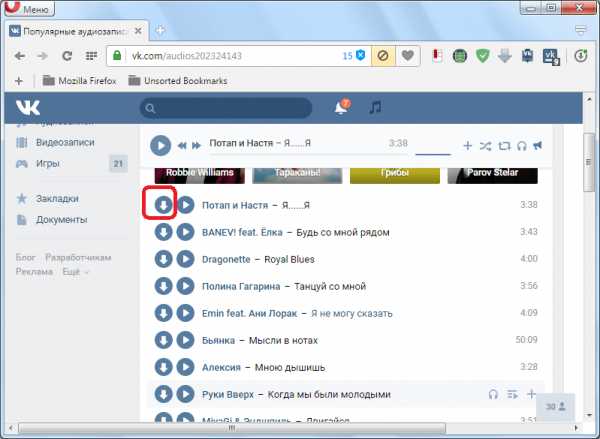
Task: Toggle broadcast with megaphone icon
Action: (x=538, y=145)
